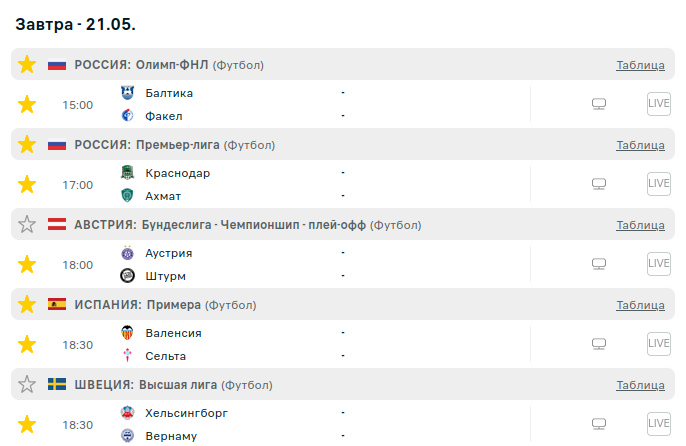Click the LIVE icon for Краснодар–Ахмат

(x=658, y=184)
